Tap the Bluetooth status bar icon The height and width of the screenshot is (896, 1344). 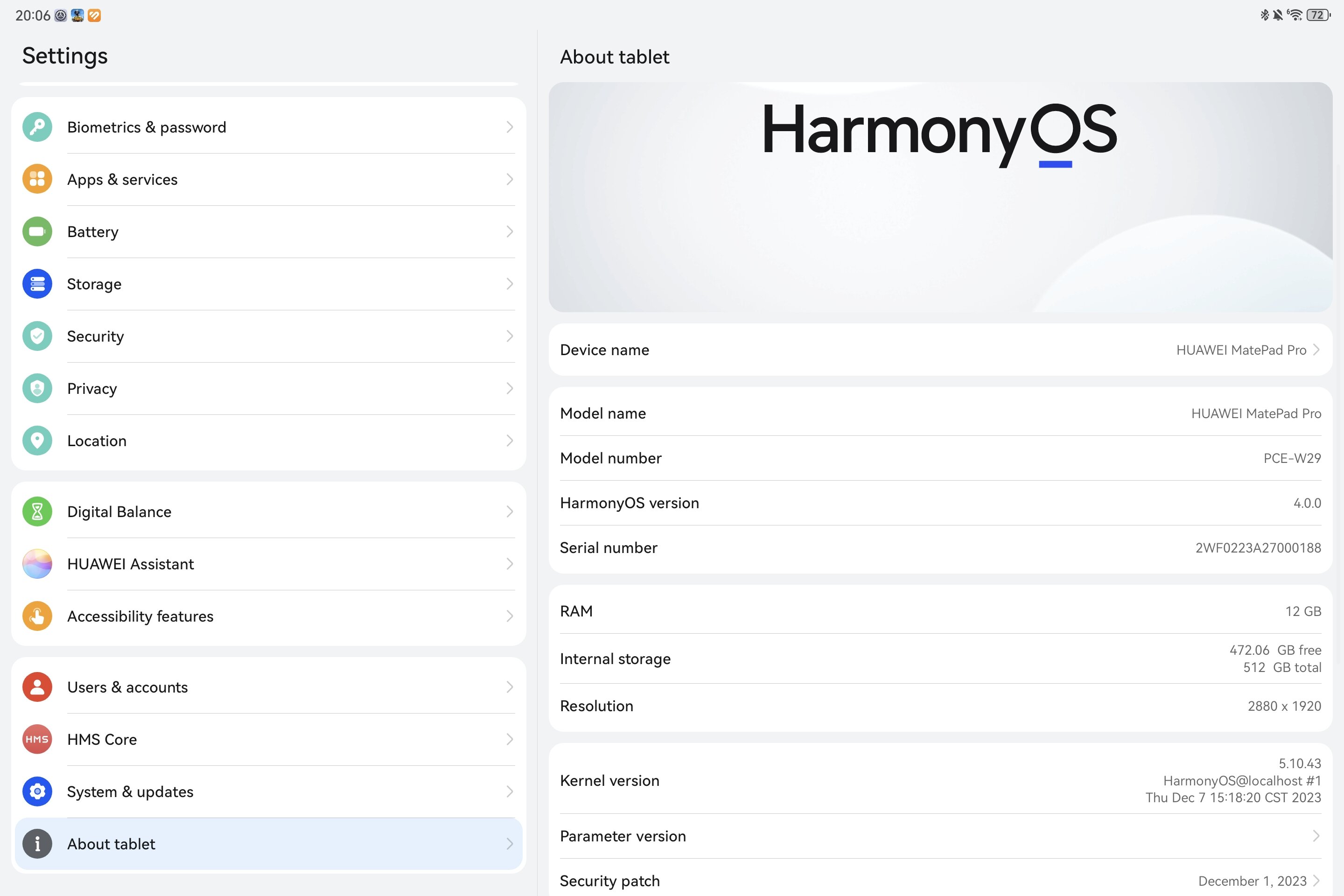[1265, 15]
